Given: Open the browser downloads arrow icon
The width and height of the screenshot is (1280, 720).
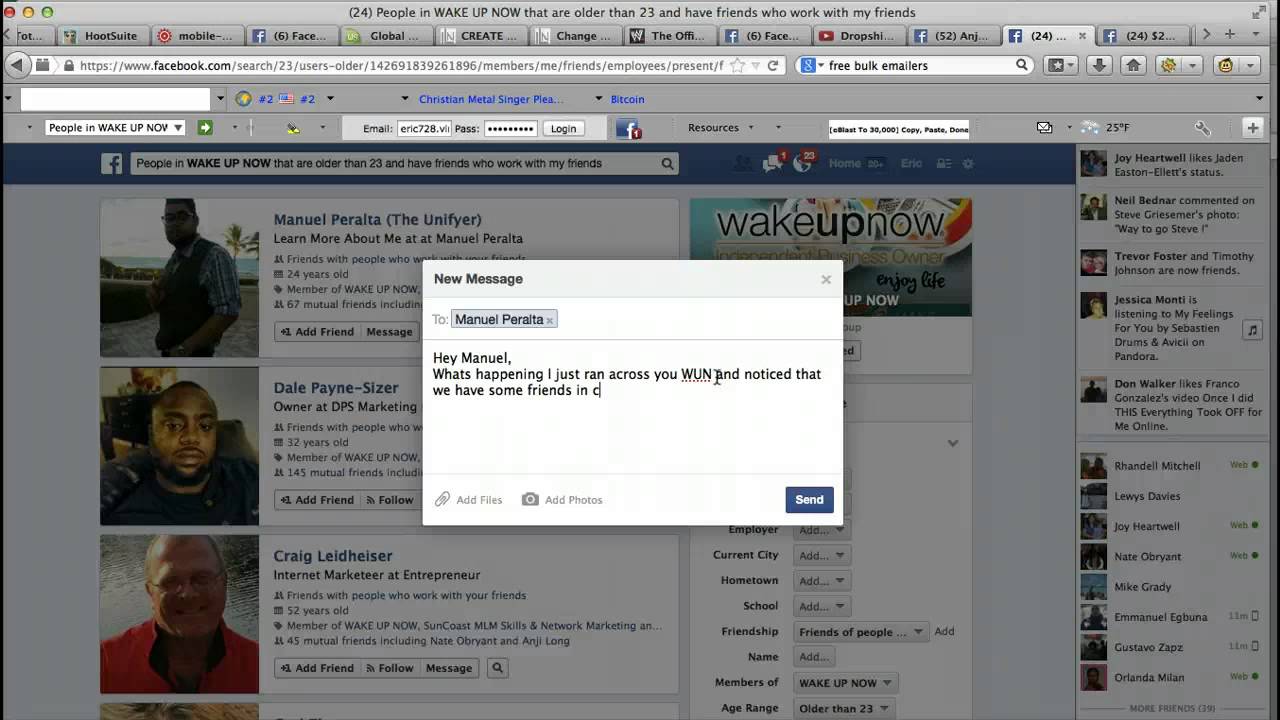Looking at the screenshot, I should [1099, 65].
